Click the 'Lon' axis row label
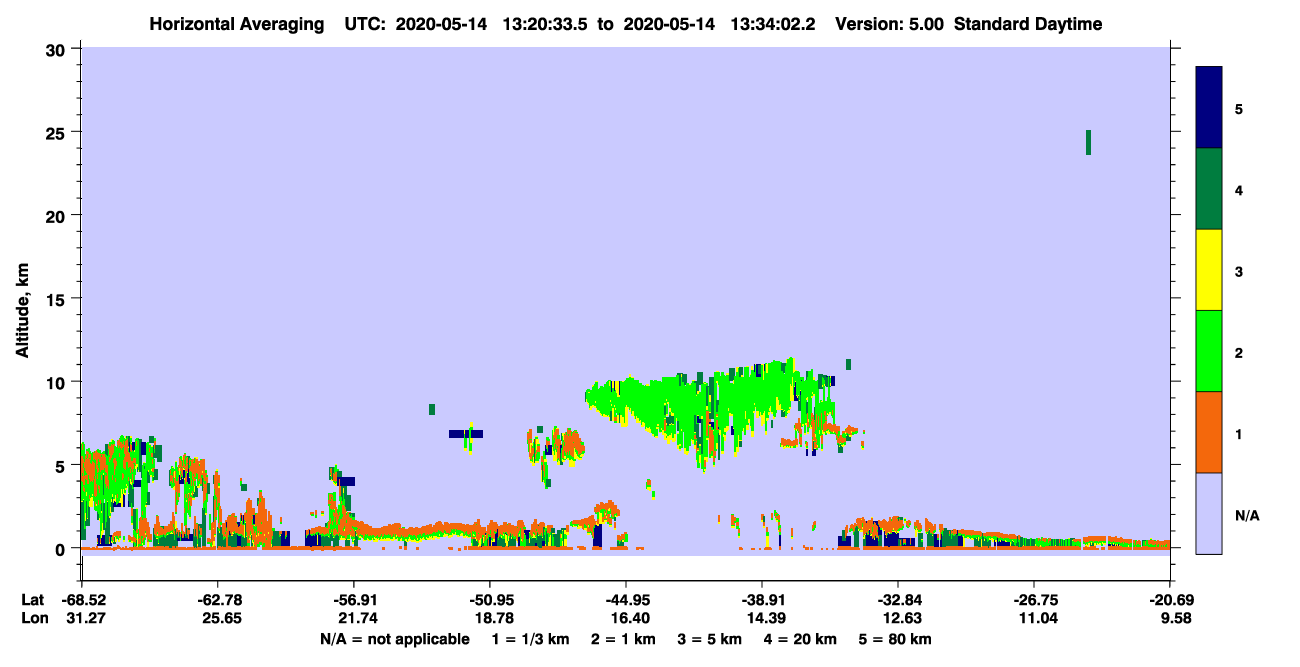Screen dimensions: 1300x667 33,619
